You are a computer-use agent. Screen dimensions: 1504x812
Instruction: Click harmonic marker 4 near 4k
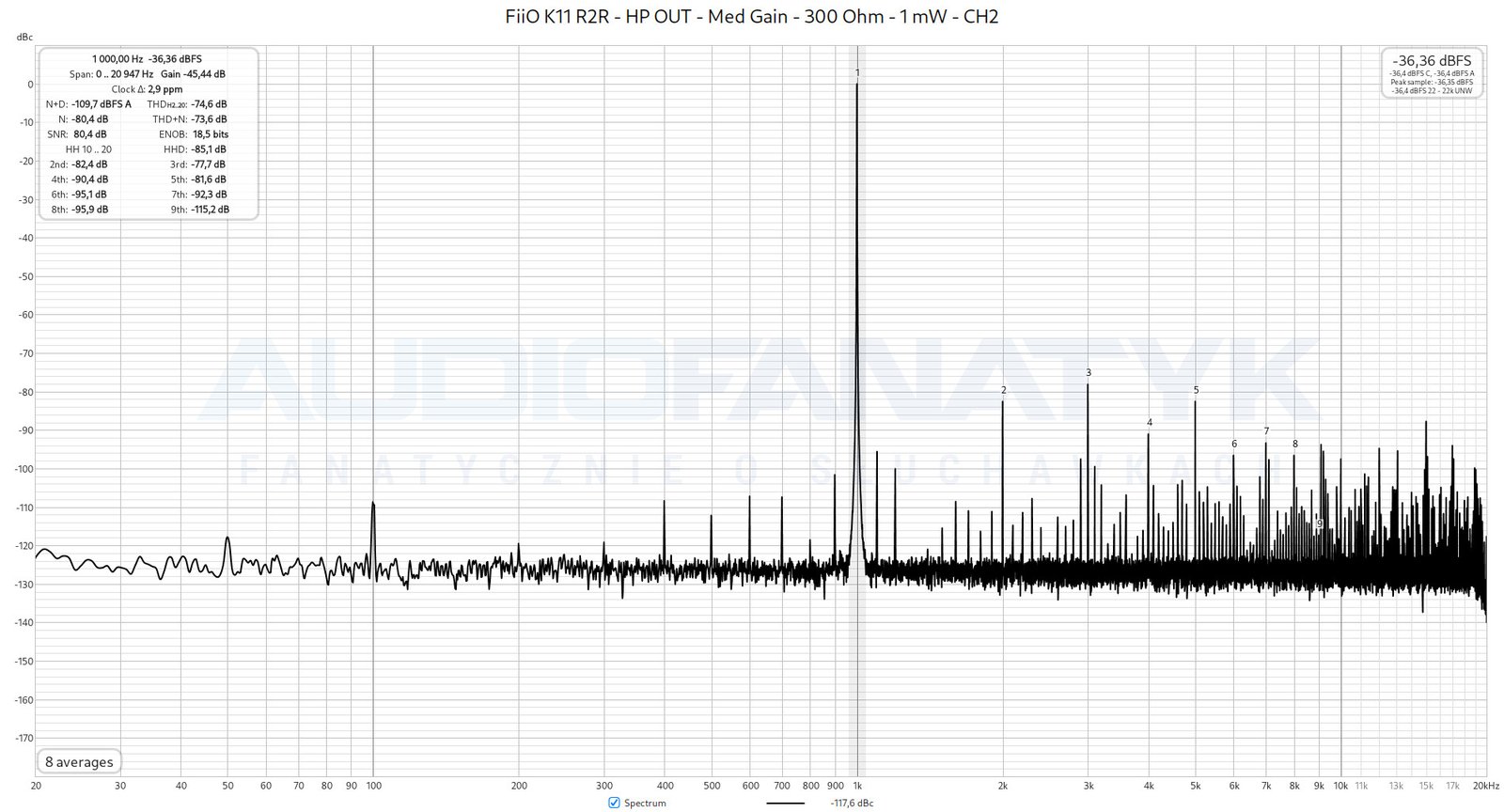click(1149, 423)
